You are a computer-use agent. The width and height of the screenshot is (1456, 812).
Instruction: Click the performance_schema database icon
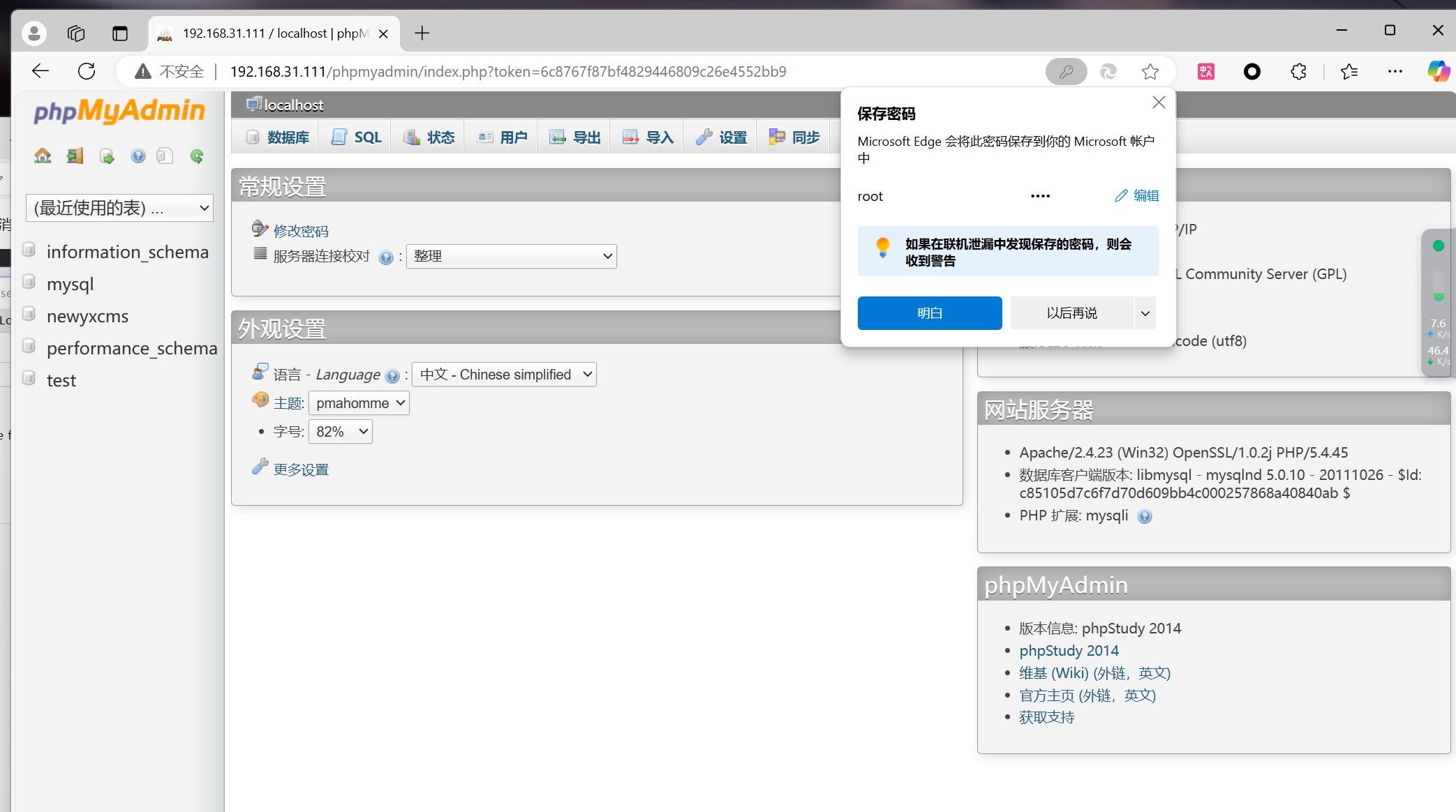(x=29, y=346)
